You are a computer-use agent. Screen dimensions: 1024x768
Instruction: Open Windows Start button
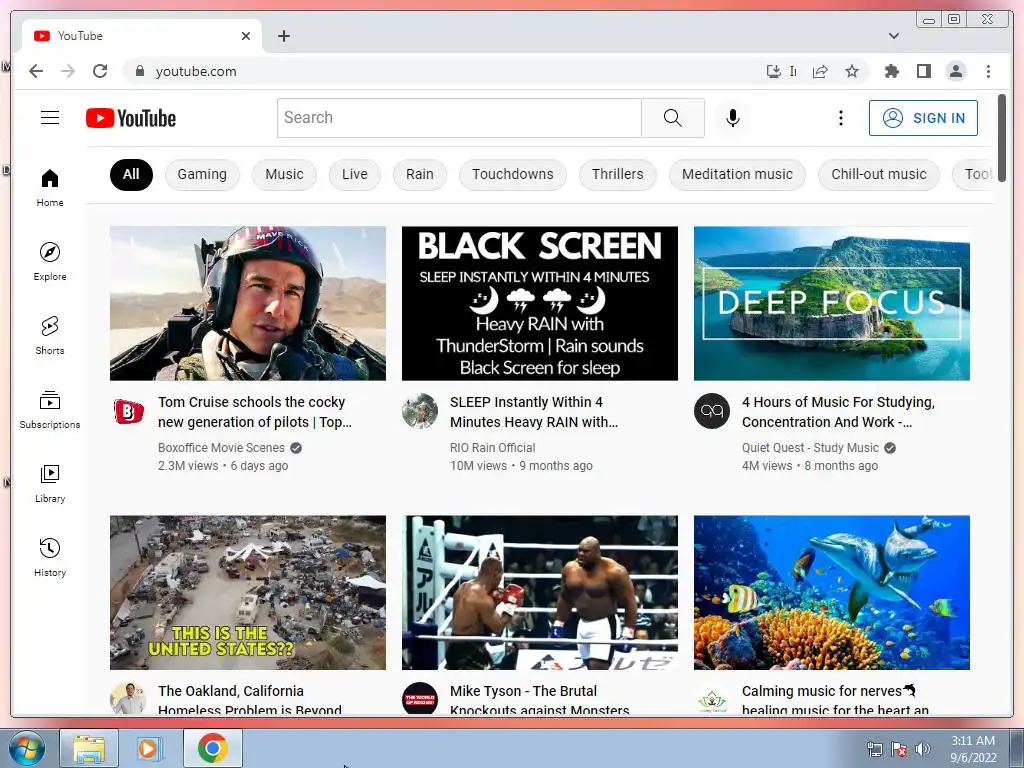[x=27, y=748]
